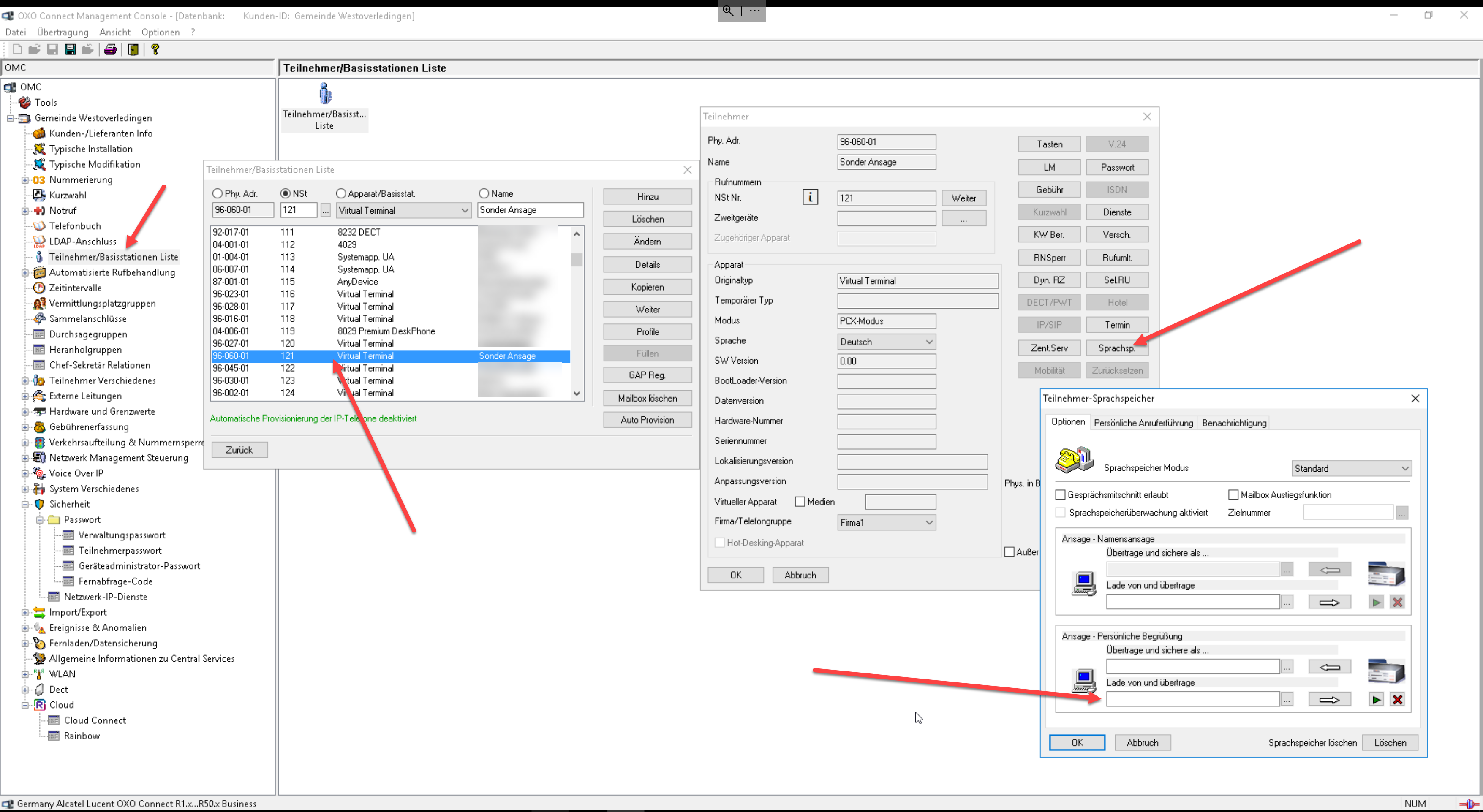Image resolution: width=1483 pixels, height=812 pixels.
Task: Open the Tools node in the tree
Action: pos(45,103)
